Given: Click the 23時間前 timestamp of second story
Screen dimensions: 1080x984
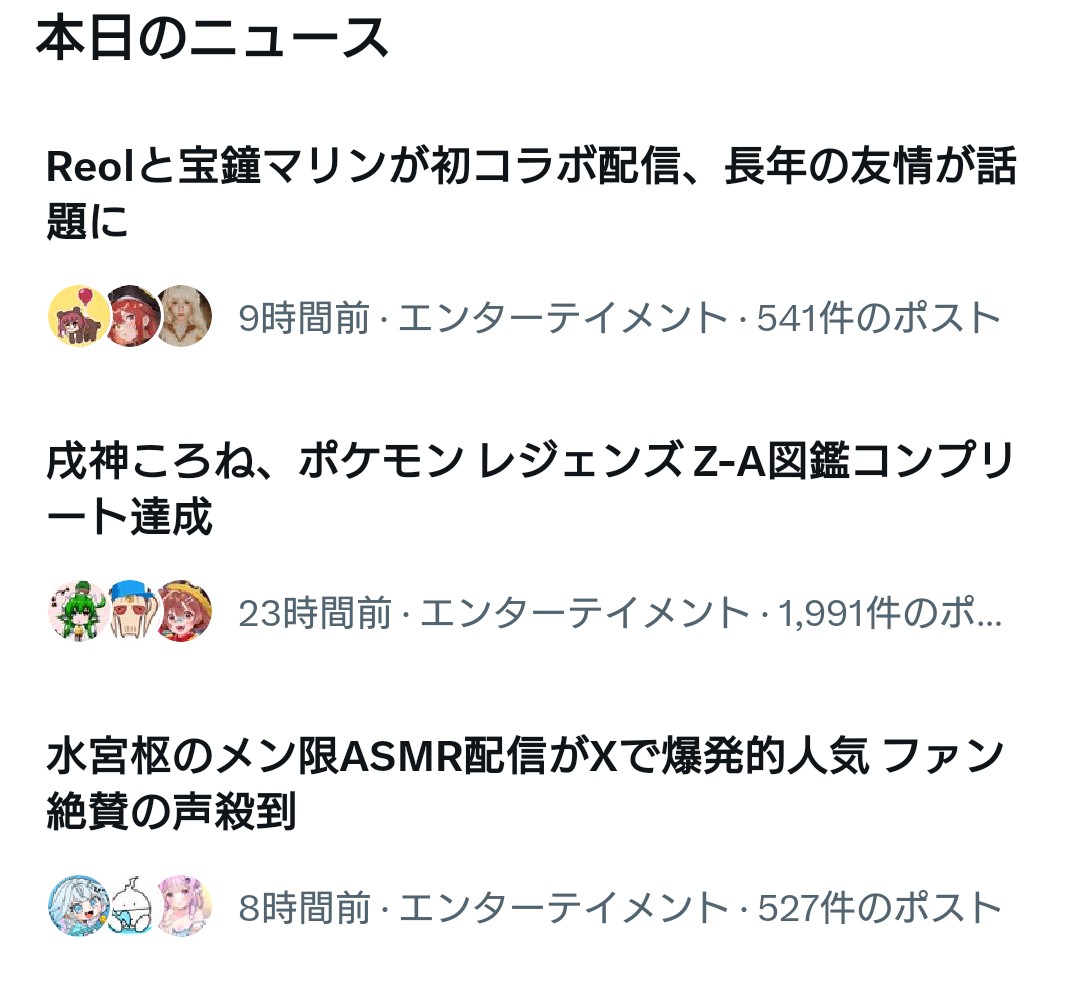Looking at the screenshot, I should [315, 613].
